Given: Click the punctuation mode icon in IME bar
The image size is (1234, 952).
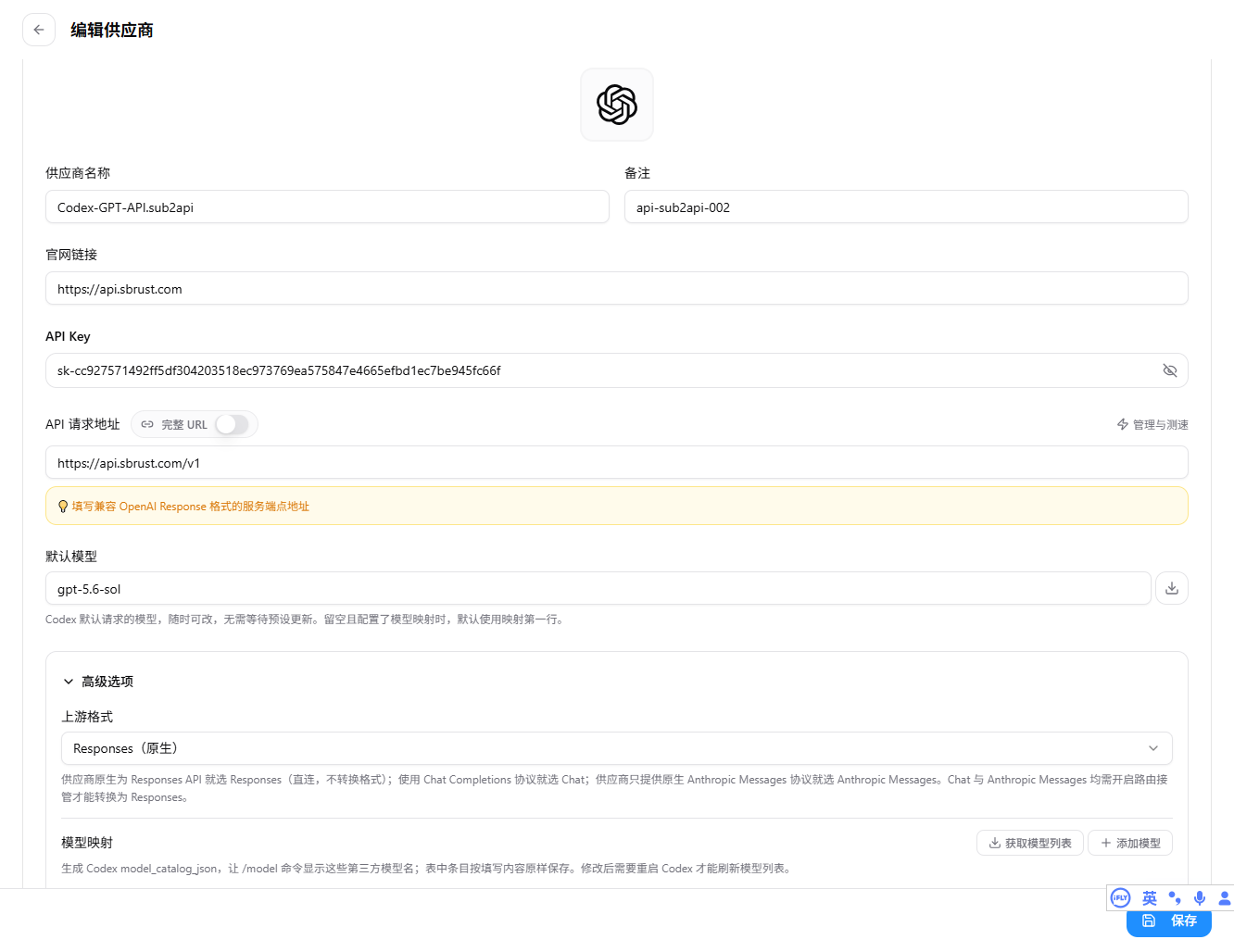Looking at the screenshot, I should pyautogui.click(x=1175, y=898).
